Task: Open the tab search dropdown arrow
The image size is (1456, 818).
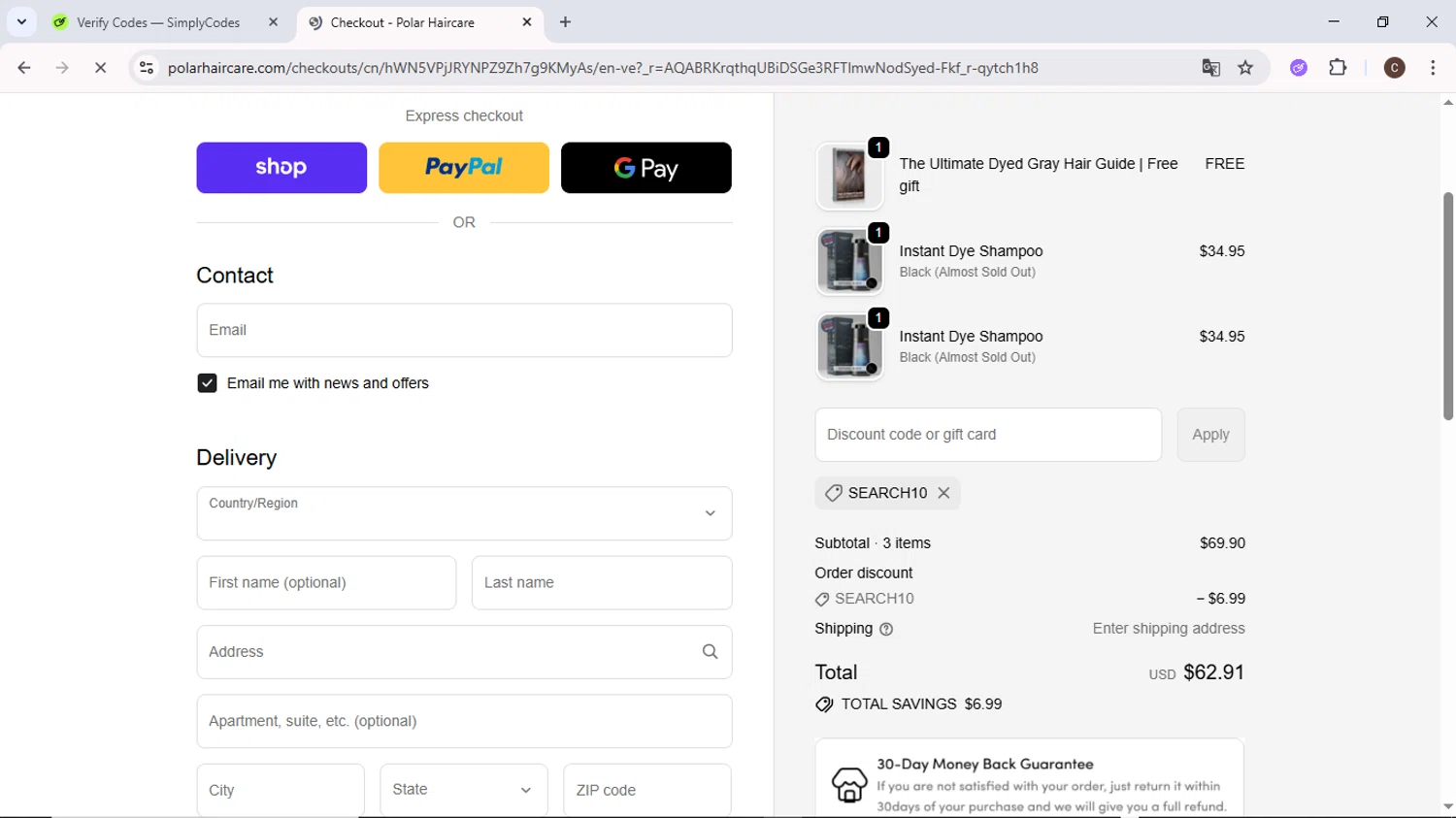Action: tap(21, 21)
